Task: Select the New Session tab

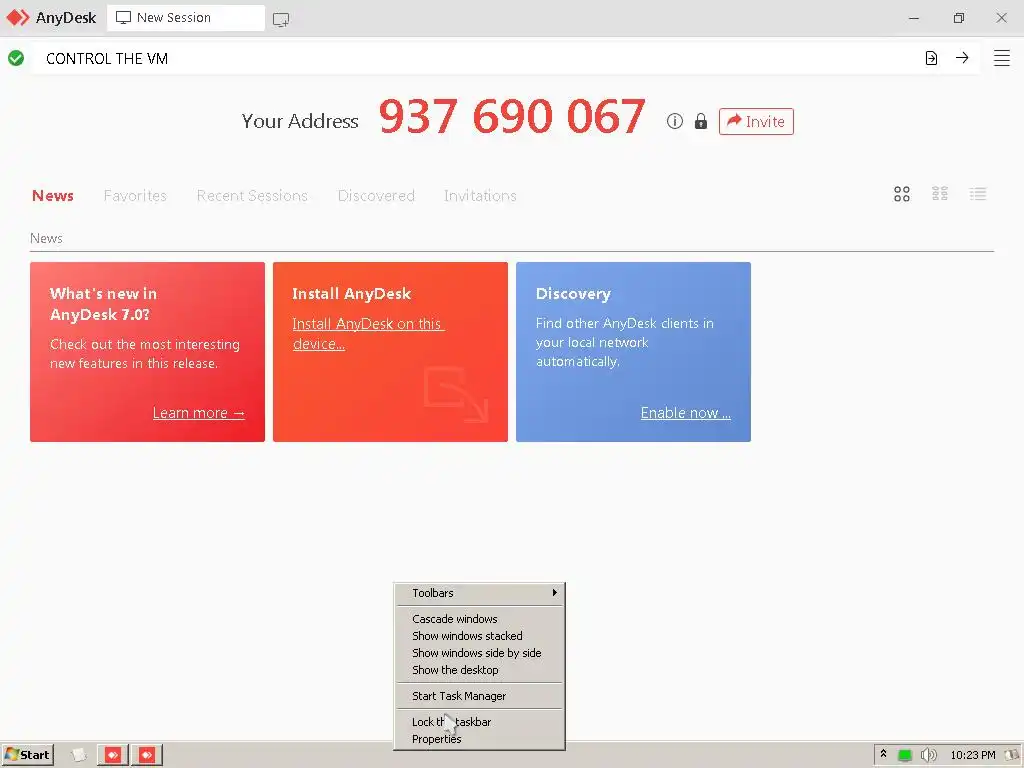Action: (185, 18)
